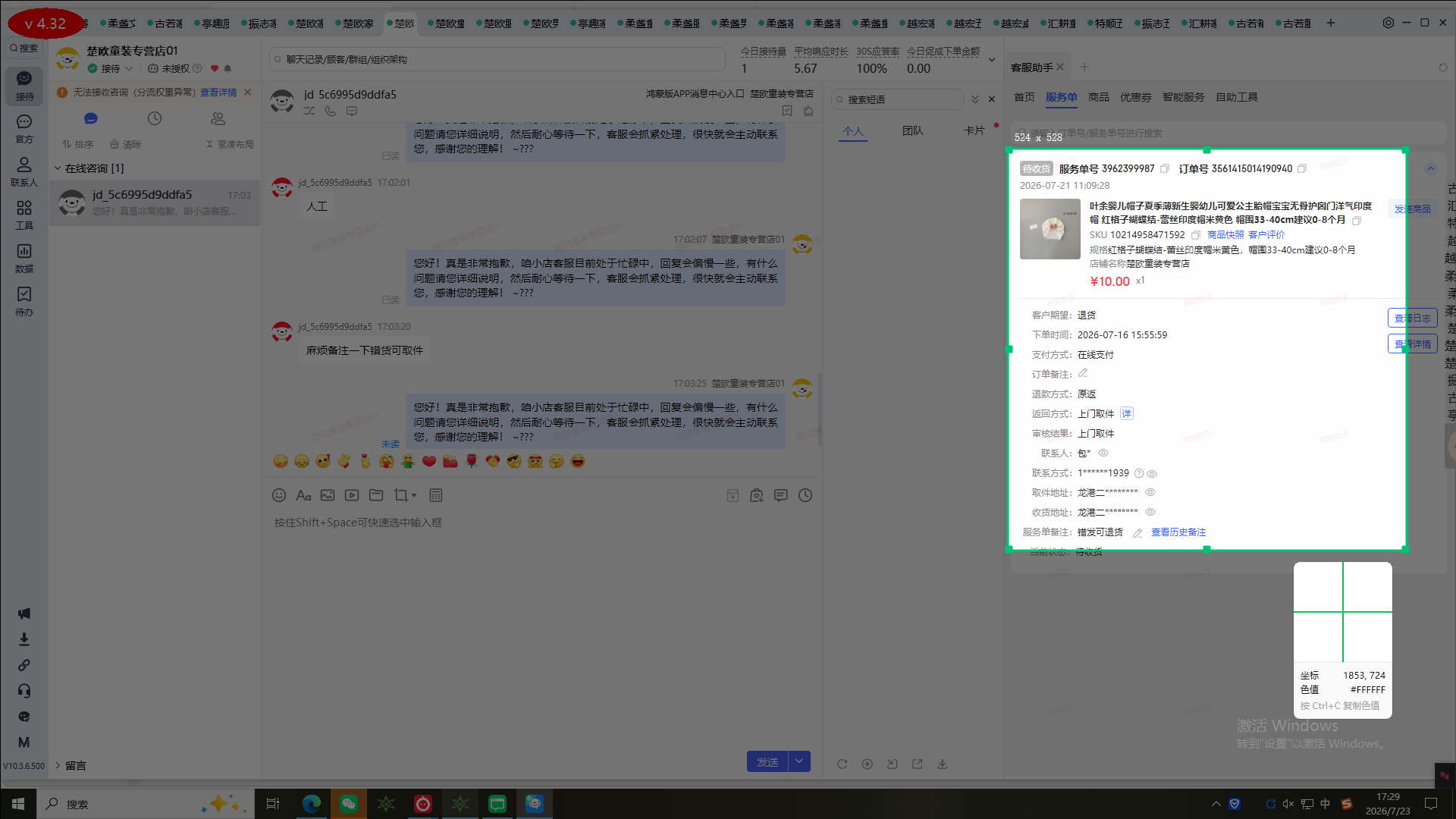Screen dimensions: 1456x819
Task: Switch to the 智能服务 tab
Action: (1184, 97)
